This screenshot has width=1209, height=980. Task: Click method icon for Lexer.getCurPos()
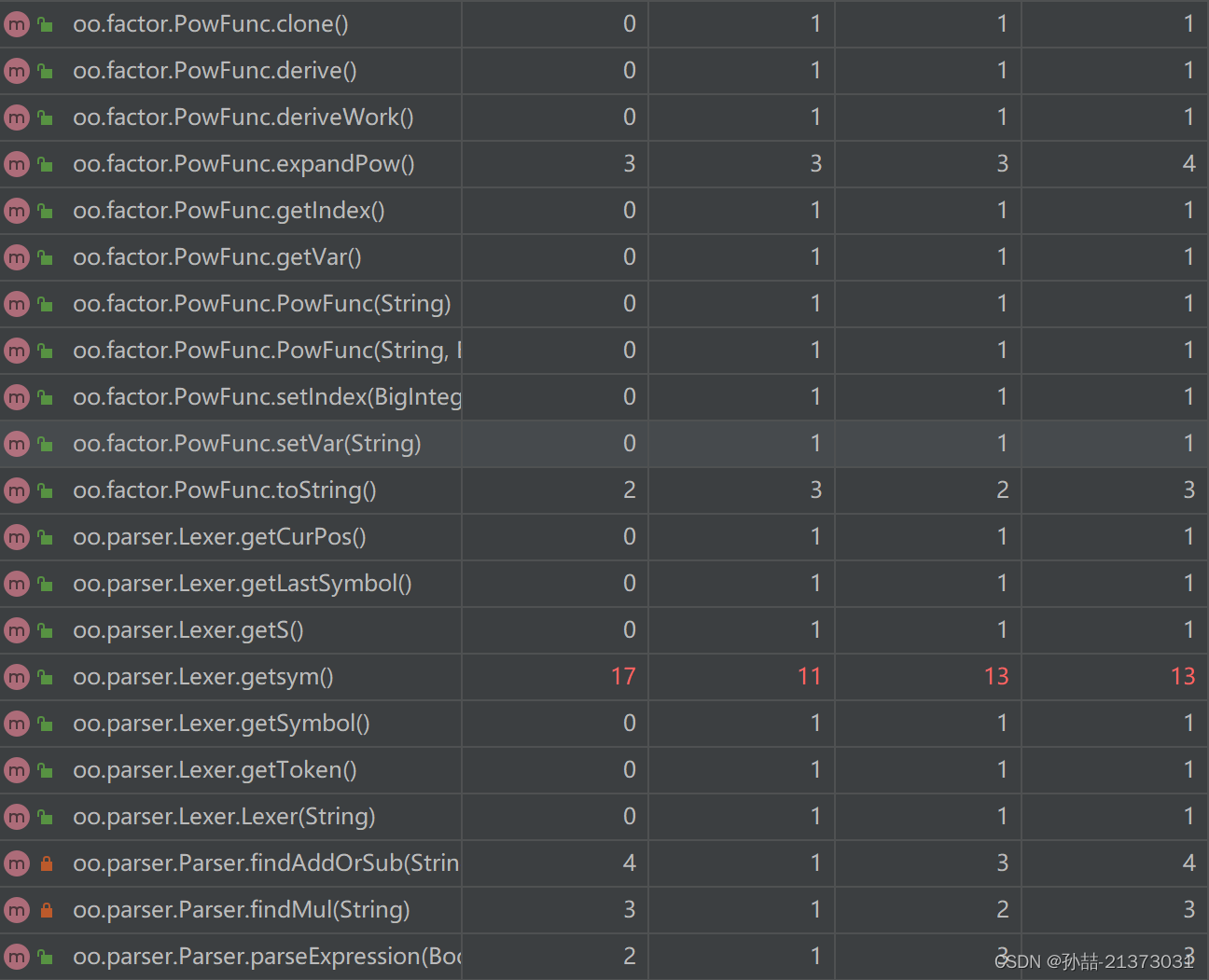(17, 537)
